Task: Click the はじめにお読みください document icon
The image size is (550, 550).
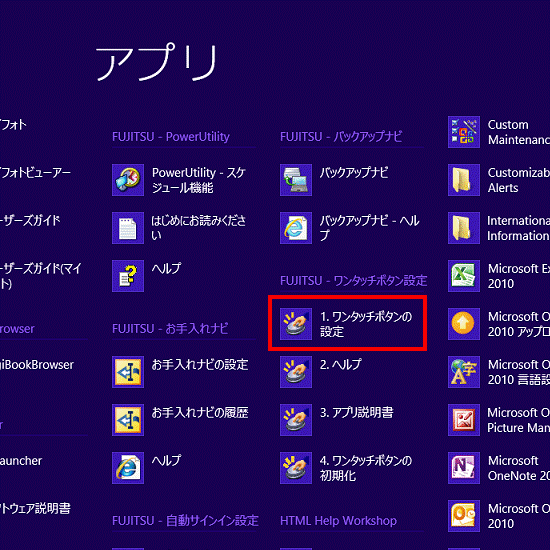Action: point(128,228)
